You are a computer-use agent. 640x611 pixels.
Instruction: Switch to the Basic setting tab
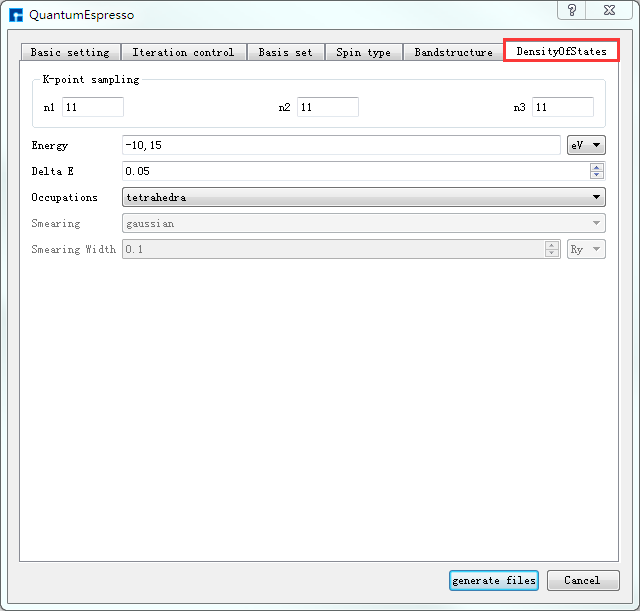[70, 52]
